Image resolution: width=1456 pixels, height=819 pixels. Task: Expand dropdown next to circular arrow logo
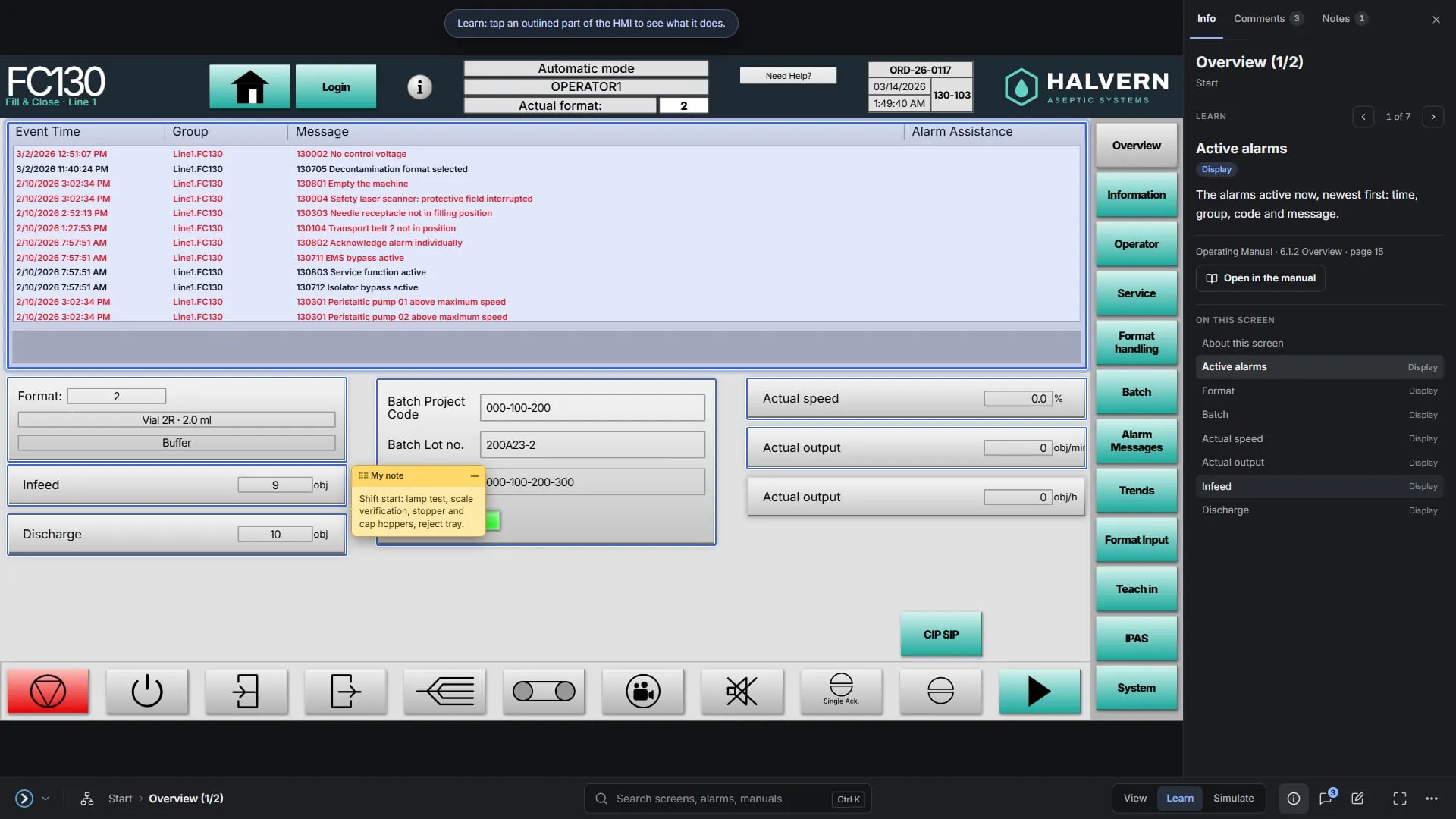point(45,798)
